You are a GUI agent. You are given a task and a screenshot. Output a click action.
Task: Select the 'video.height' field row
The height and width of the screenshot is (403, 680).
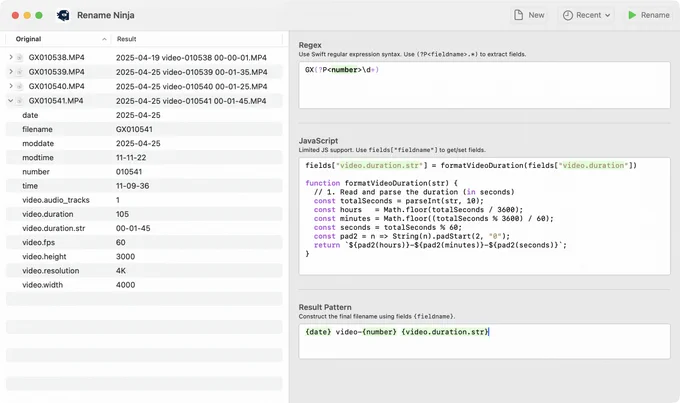(144, 256)
